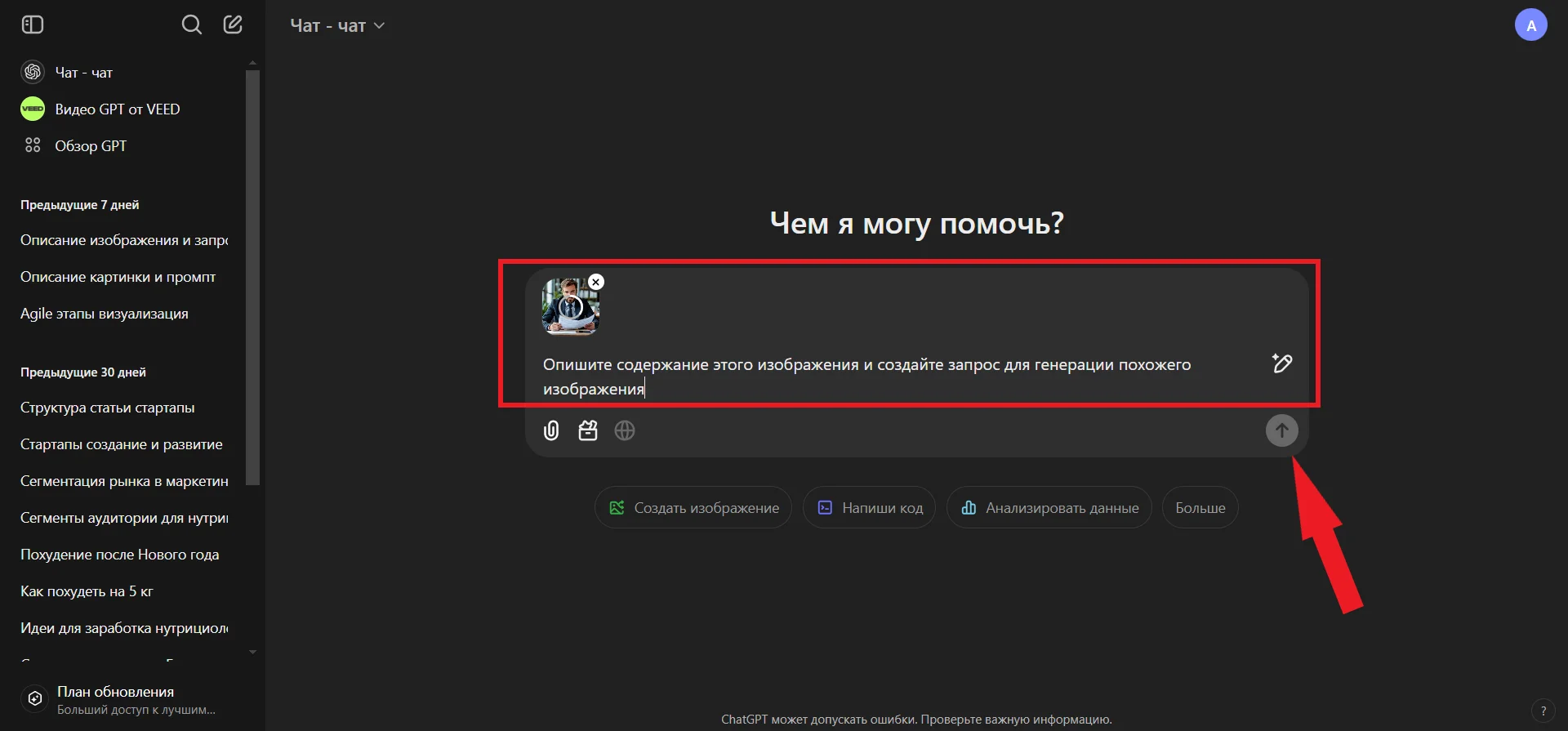Open the question mark help icon
The image size is (1568, 731).
click(1543, 711)
